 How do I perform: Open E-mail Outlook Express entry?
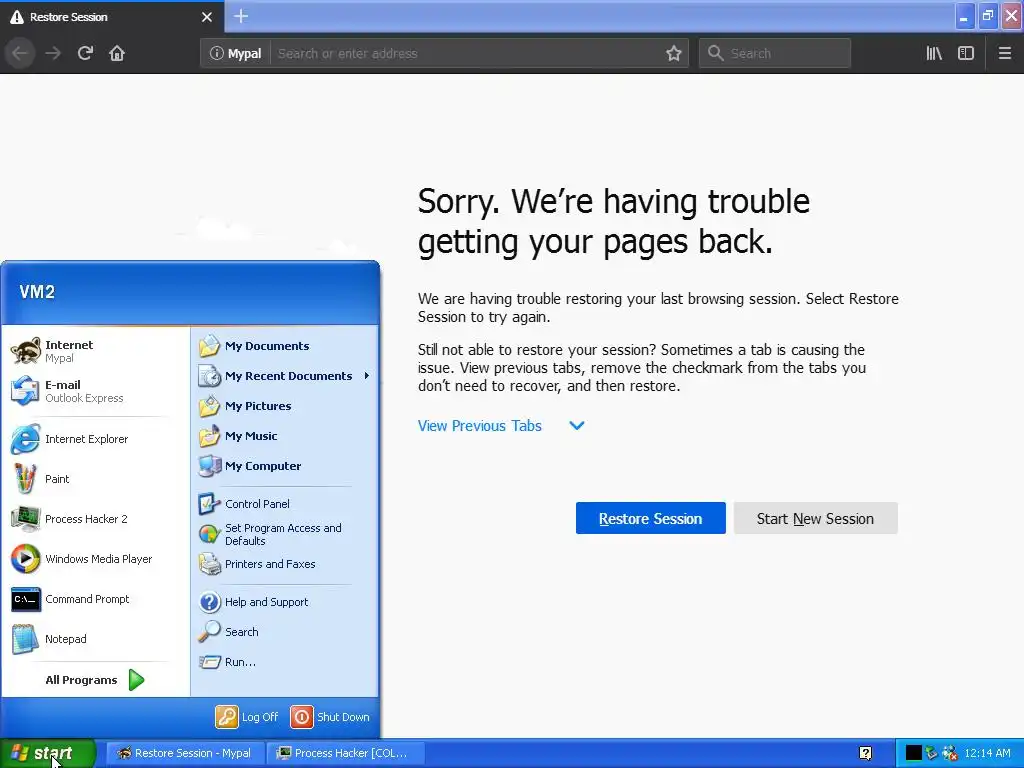coord(96,391)
